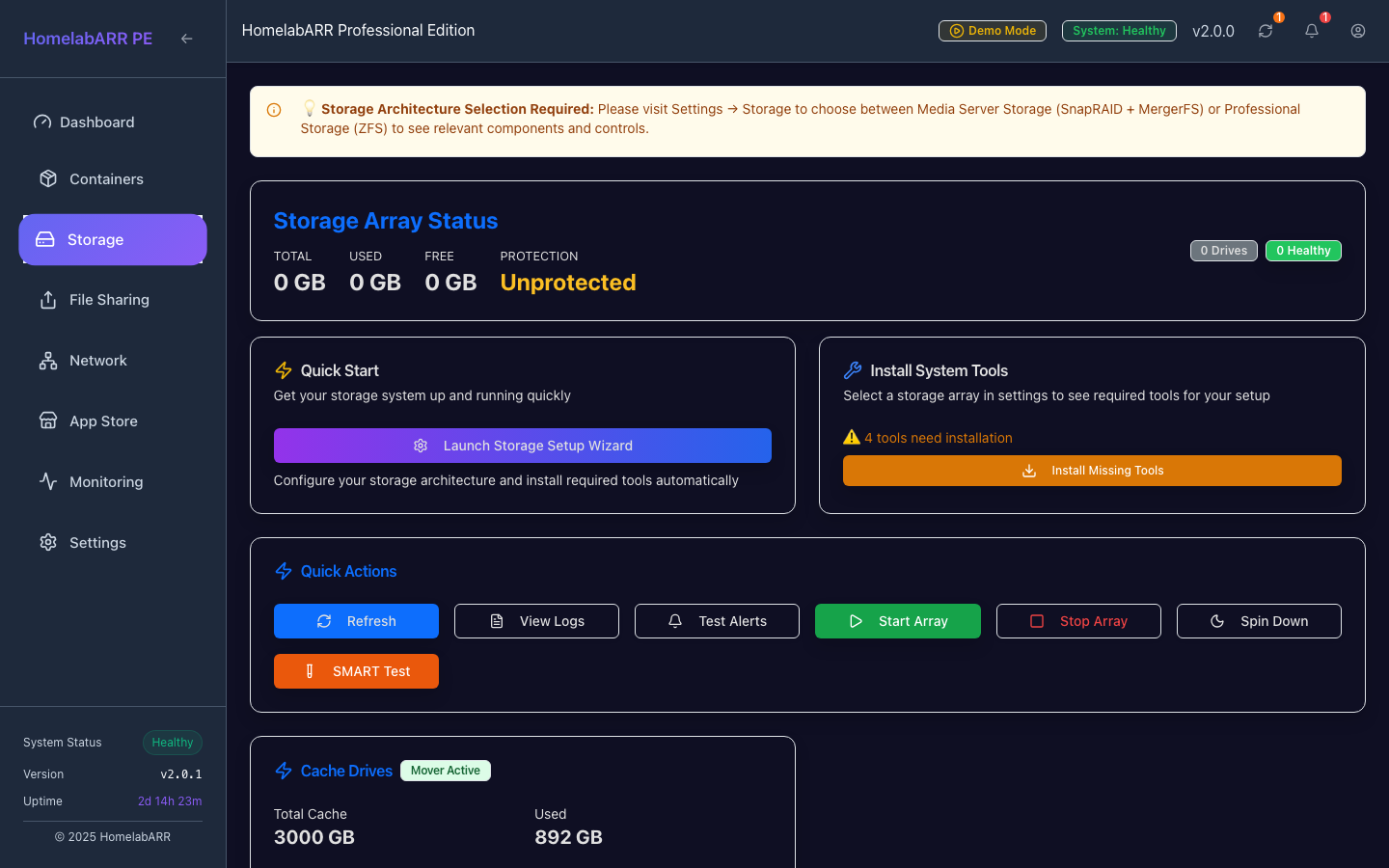The height and width of the screenshot is (868, 1389).
Task: Toggle Demo Mode in the header
Action: pos(992,30)
